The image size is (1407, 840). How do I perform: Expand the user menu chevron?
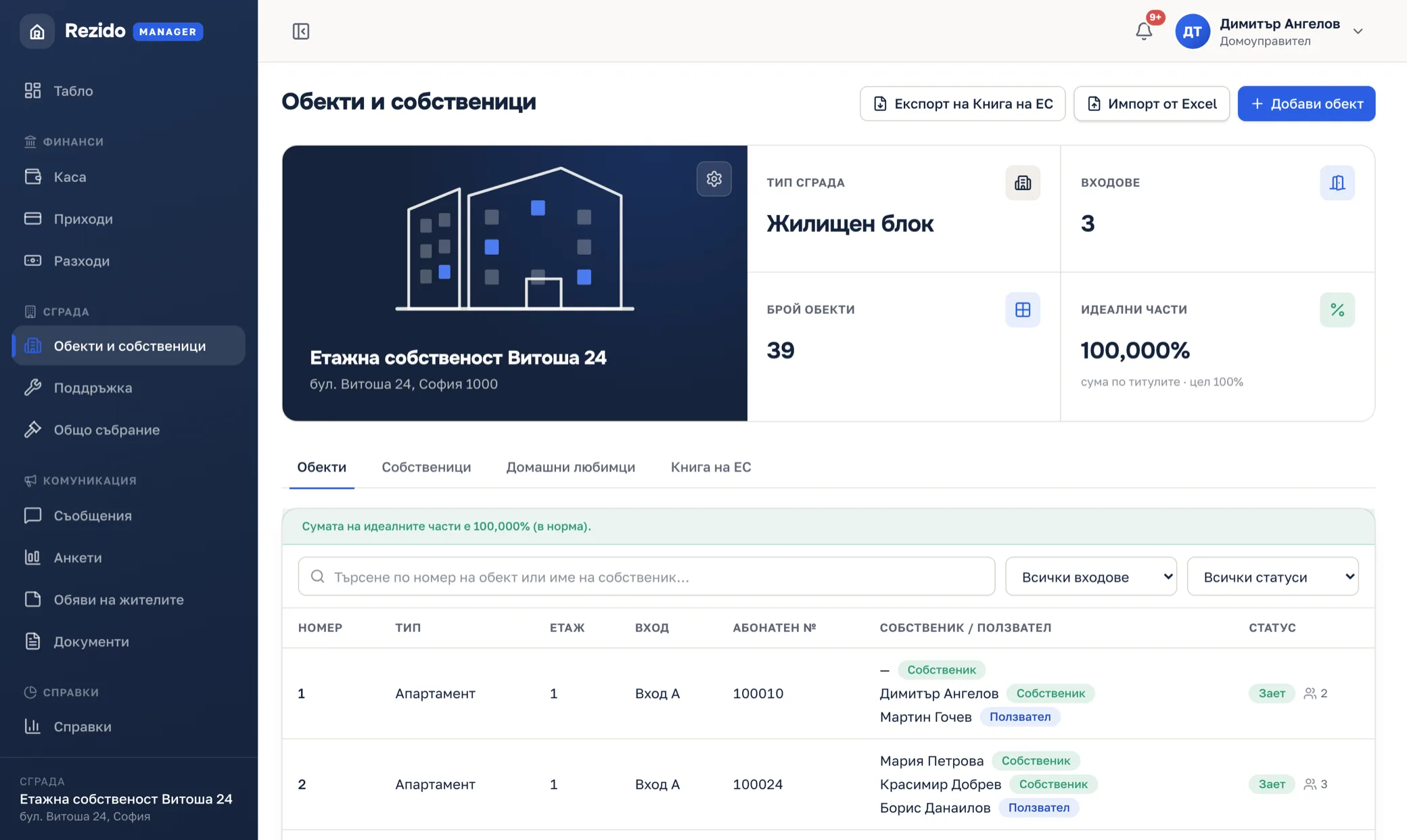point(1358,31)
